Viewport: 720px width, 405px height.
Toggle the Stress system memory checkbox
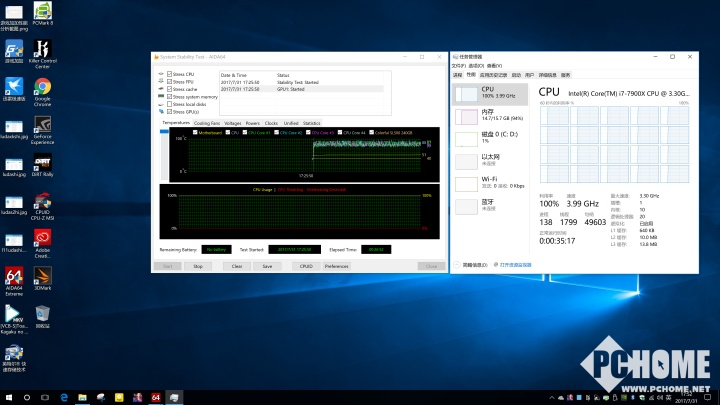point(169,97)
